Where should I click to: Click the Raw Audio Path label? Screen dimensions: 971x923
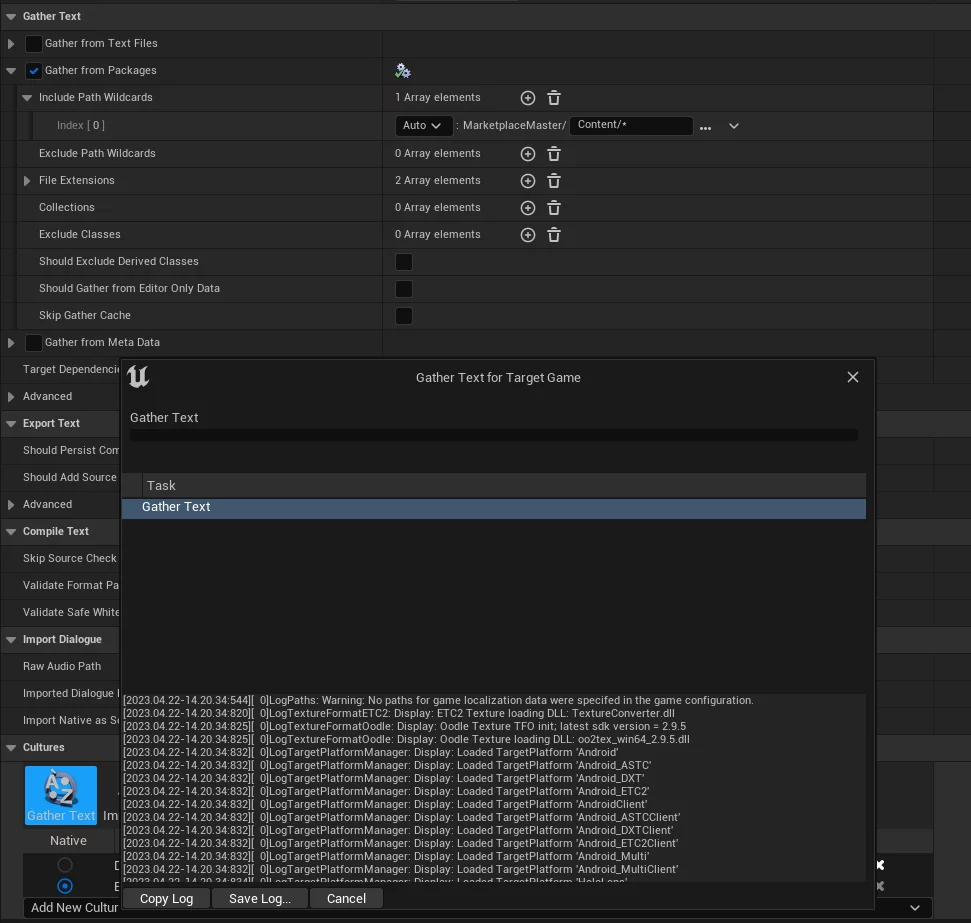point(62,667)
